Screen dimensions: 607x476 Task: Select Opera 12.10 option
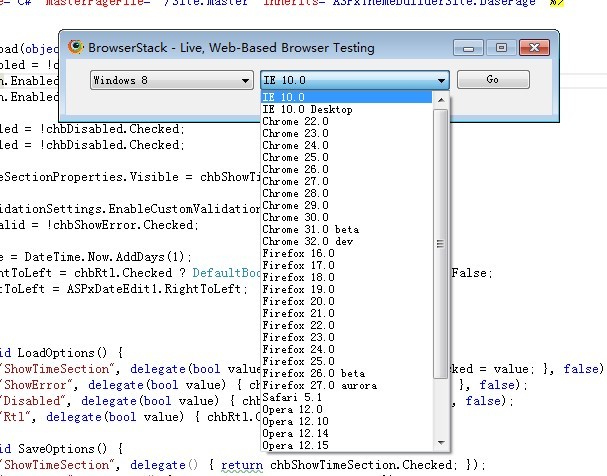pyautogui.click(x=346, y=421)
